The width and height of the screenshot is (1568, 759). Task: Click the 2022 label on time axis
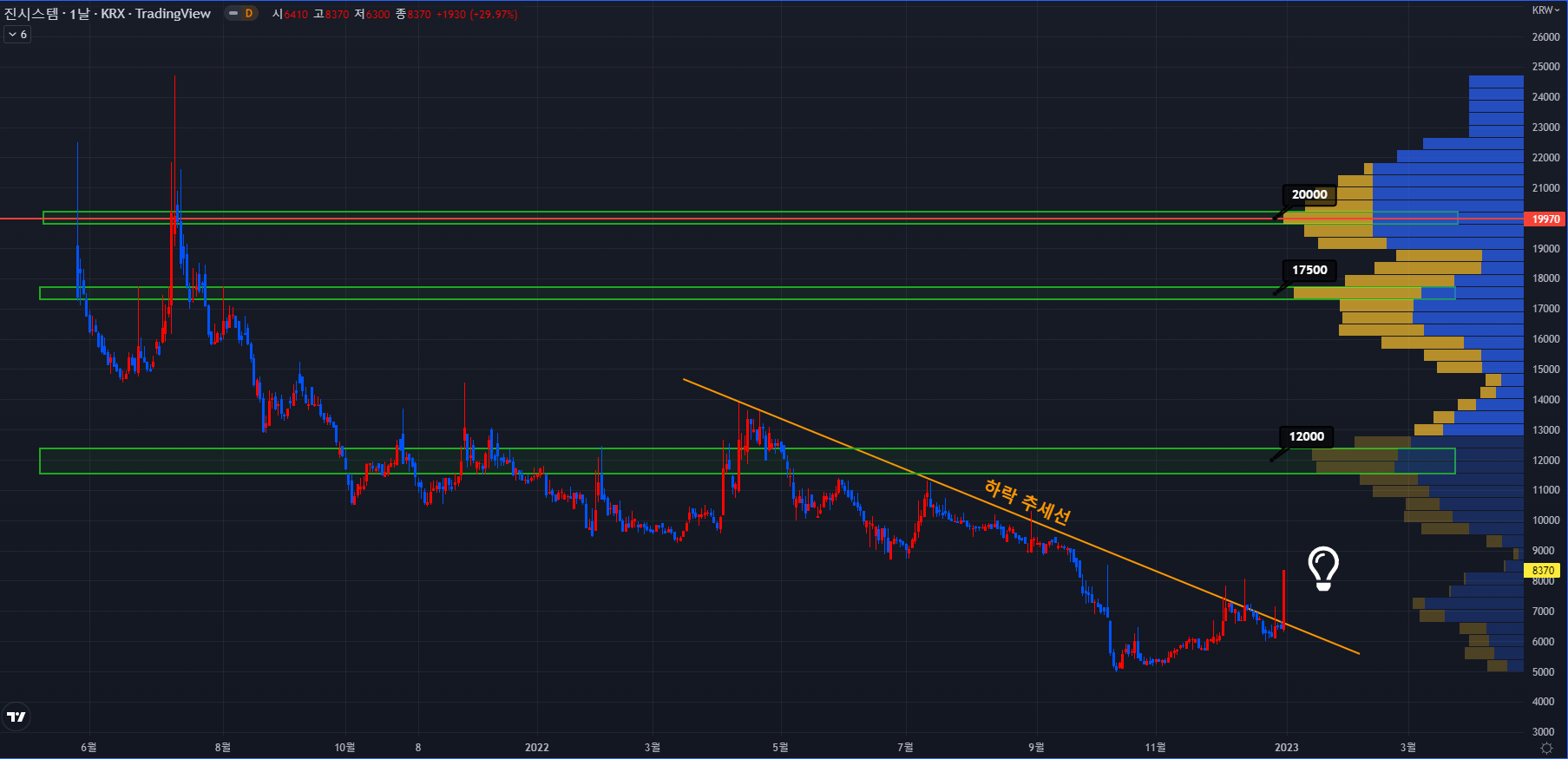click(537, 747)
